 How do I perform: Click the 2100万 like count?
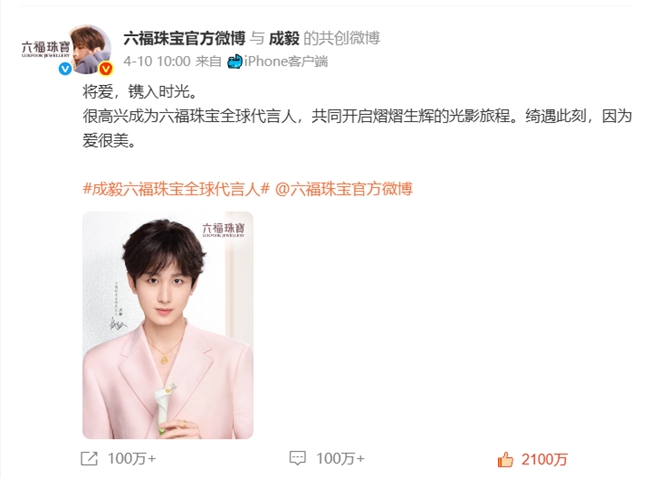(x=544, y=459)
